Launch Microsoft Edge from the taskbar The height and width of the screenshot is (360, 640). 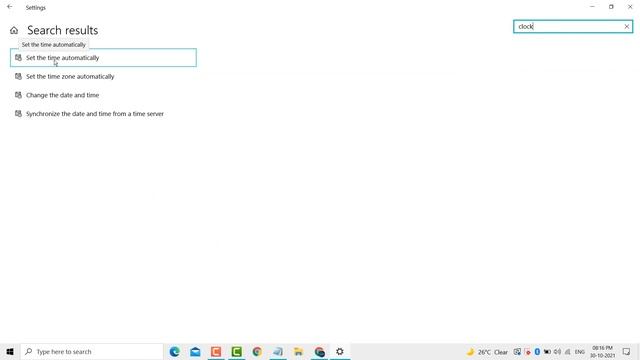click(x=175, y=351)
